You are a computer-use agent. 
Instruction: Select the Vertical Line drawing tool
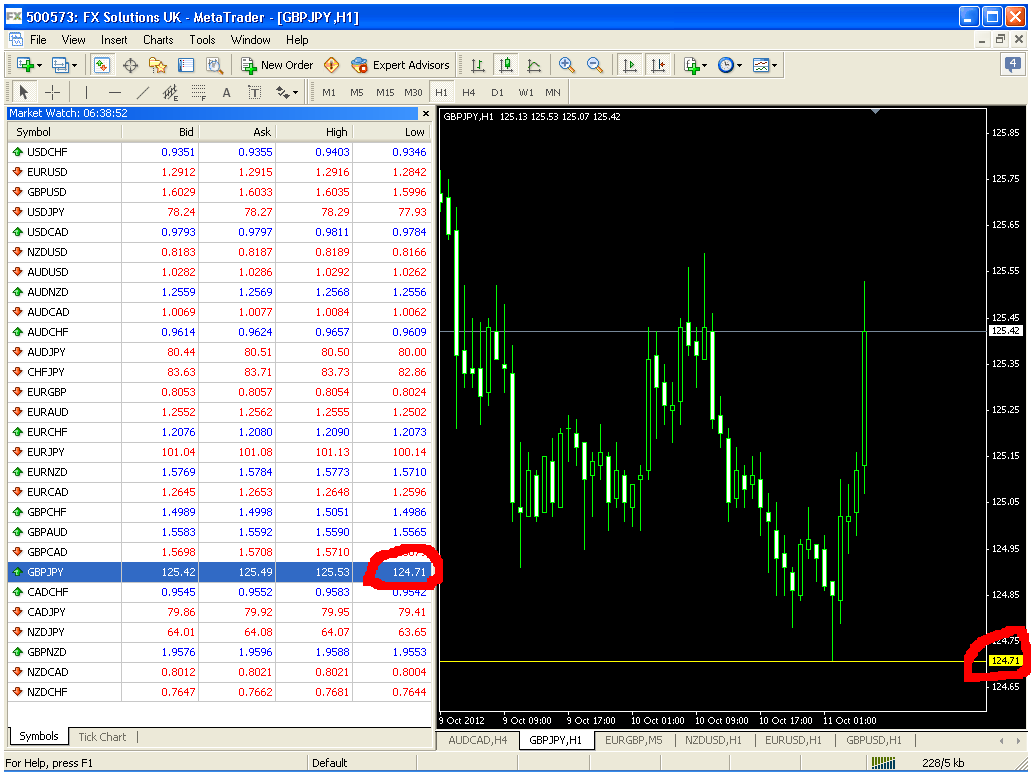click(86, 92)
